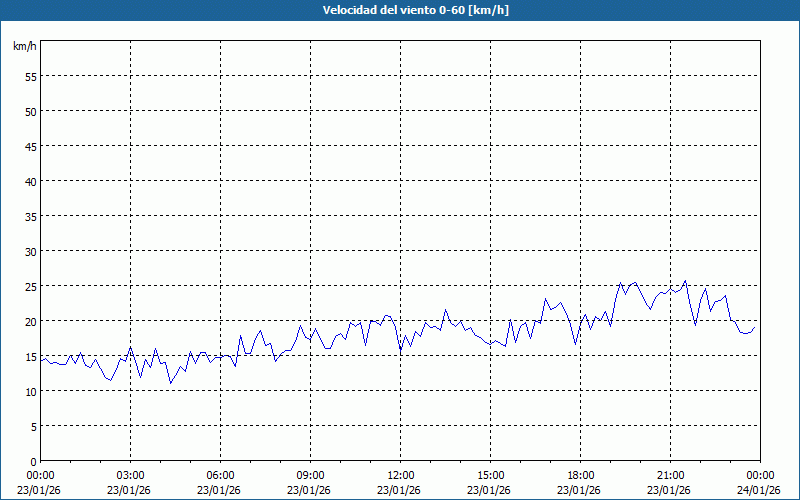Select the 45 y-axis tick label
Viewport: 800px width, 500px height.
tap(30, 146)
